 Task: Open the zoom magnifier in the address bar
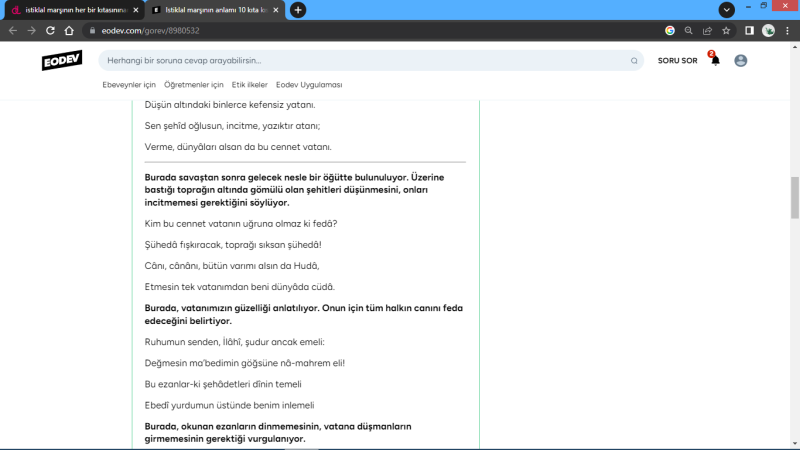point(688,31)
